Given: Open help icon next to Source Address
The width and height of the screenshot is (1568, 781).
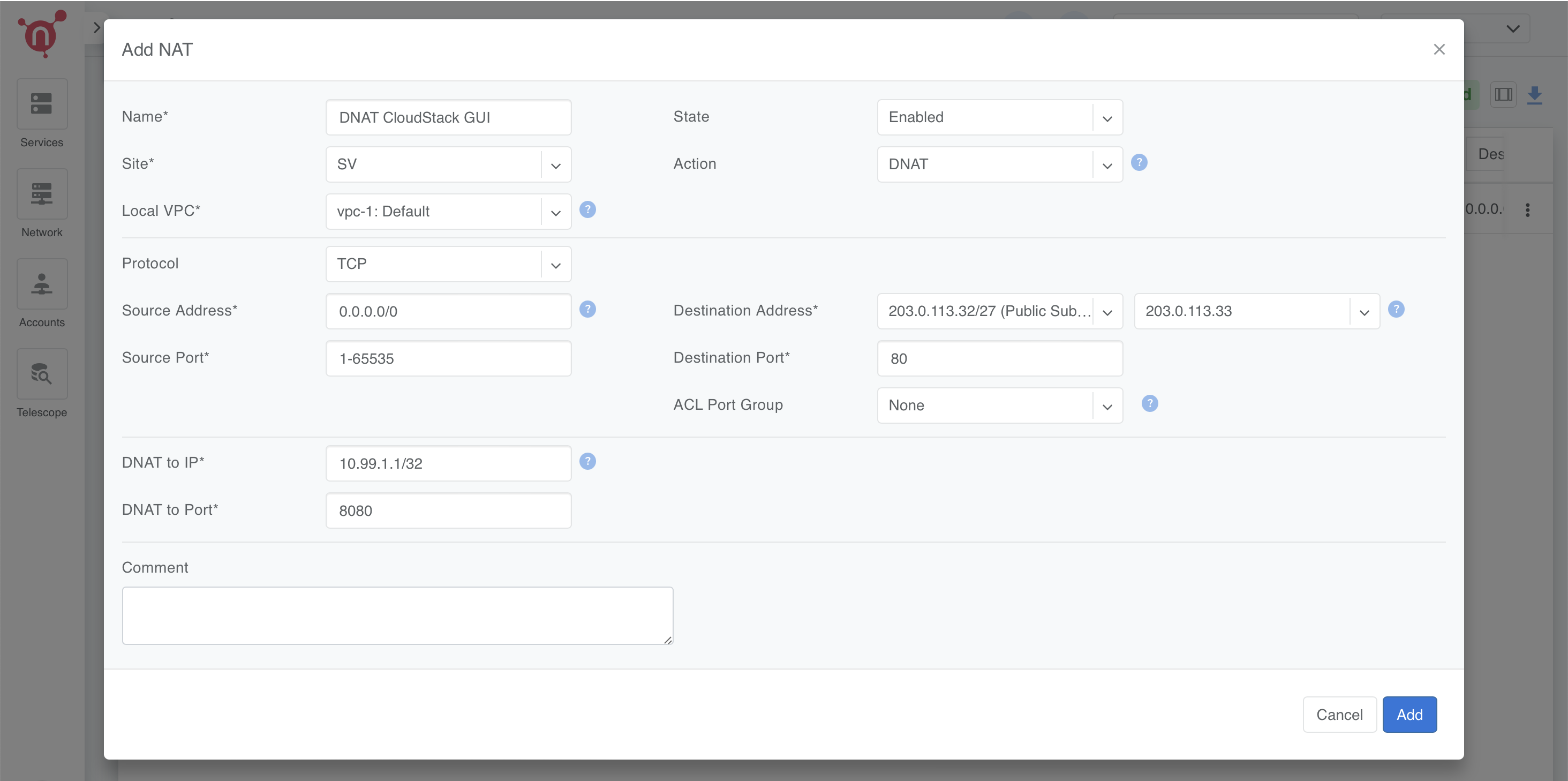Looking at the screenshot, I should pyautogui.click(x=587, y=309).
